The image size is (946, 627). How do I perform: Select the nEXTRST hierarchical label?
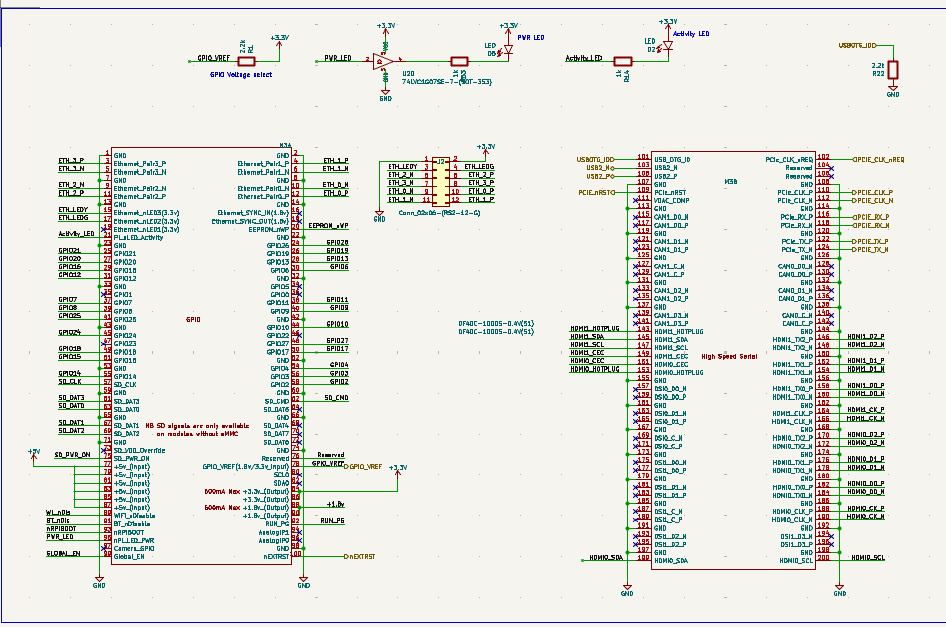359,556
